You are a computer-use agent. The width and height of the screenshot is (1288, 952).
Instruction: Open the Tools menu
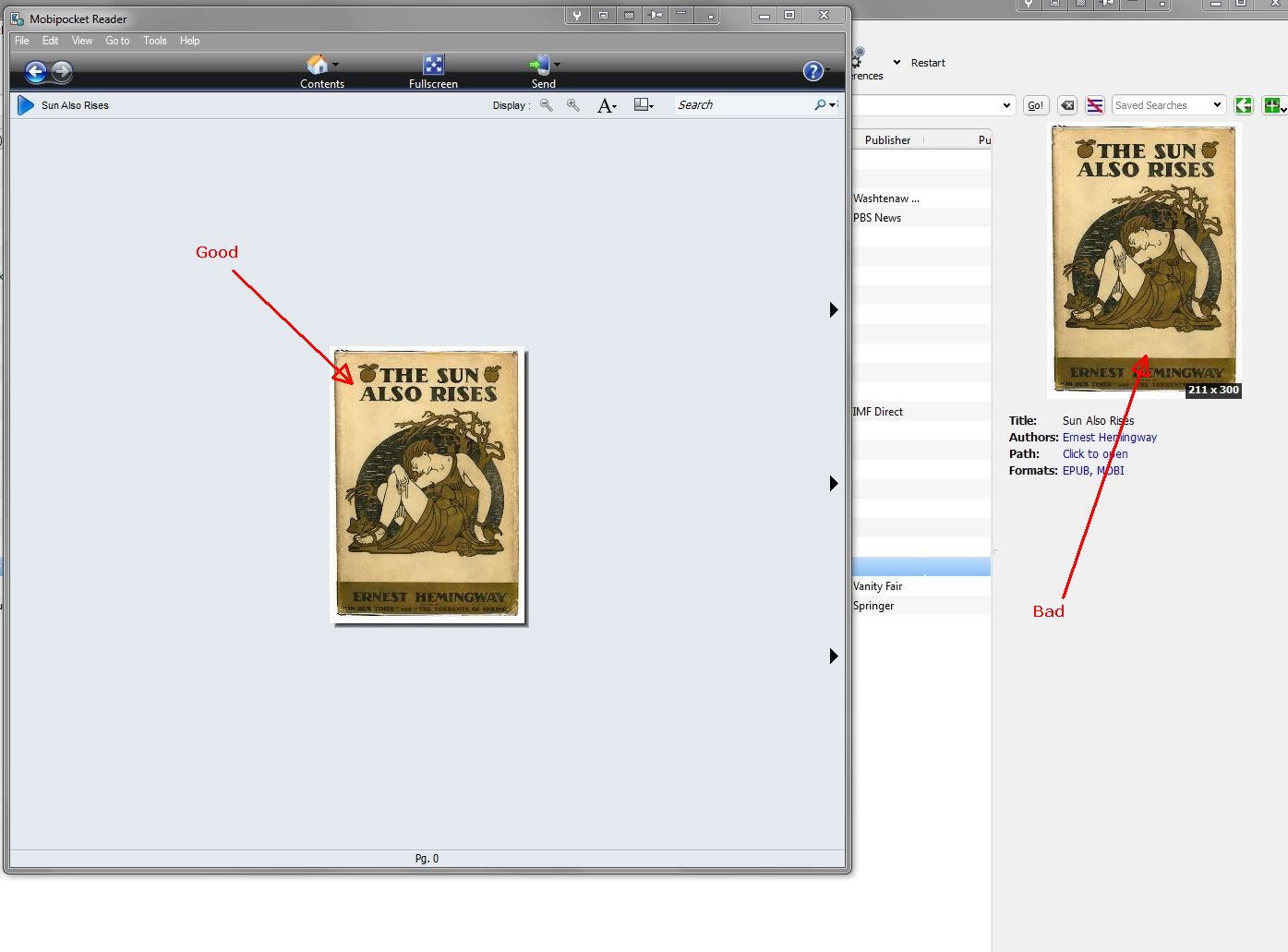coord(155,41)
